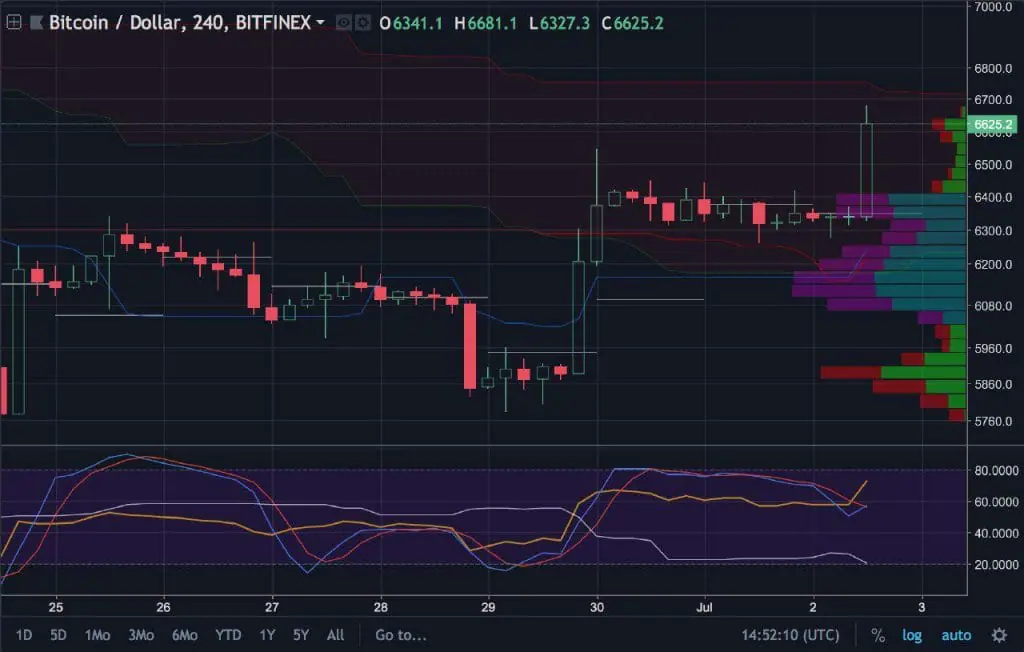Screen dimensions: 1024x652
Task: Open the Go to date dialog
Action: 399,635
